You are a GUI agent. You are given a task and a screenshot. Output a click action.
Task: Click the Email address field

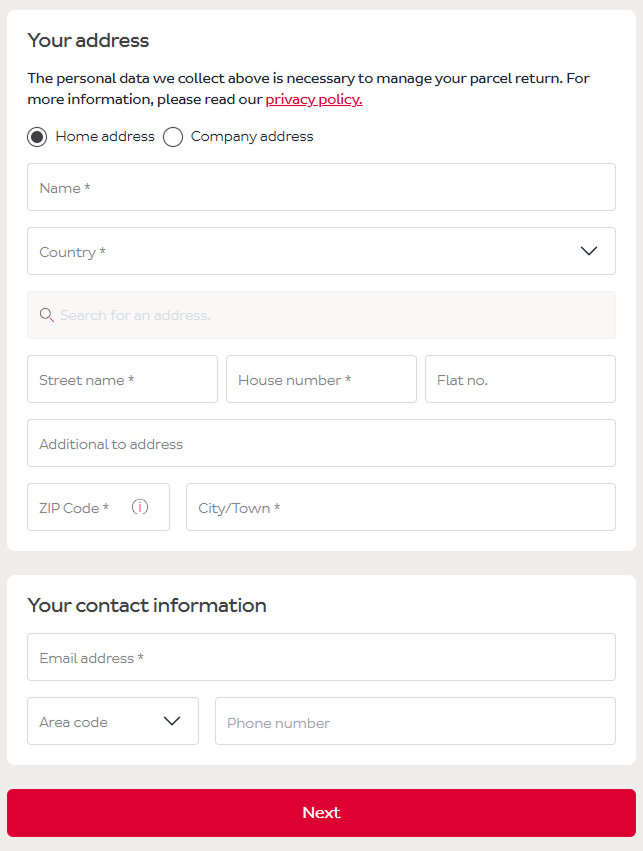click(x=321, y=657)
